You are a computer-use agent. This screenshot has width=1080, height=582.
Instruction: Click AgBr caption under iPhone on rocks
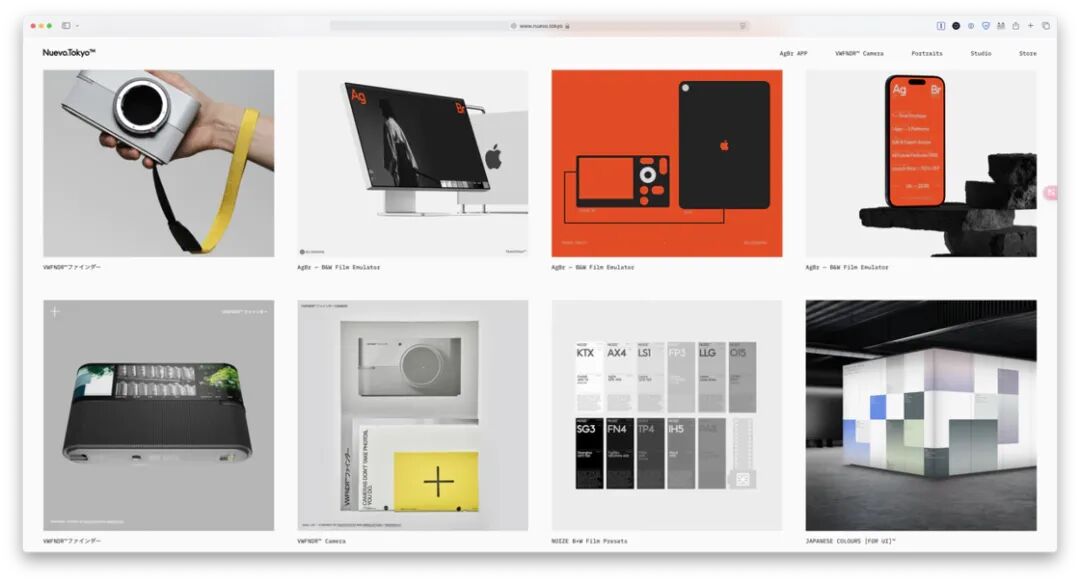(x=847, y=267)
